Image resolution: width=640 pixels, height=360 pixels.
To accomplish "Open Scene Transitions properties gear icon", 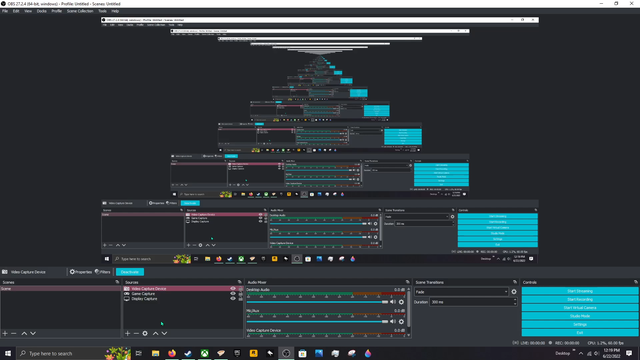I will (x=514, y=292).
